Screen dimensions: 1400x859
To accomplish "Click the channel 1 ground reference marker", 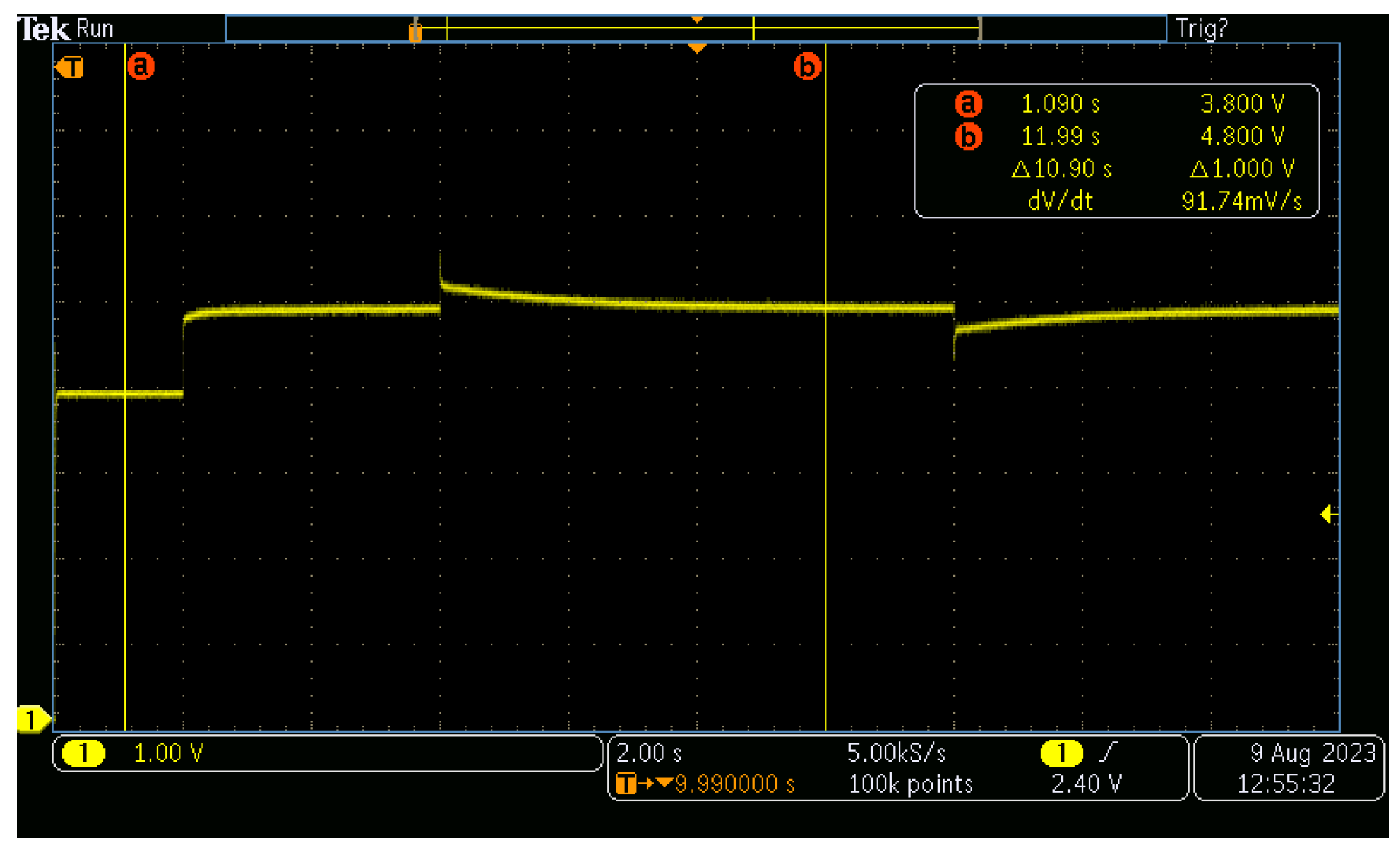I will (x=33, y=719).
